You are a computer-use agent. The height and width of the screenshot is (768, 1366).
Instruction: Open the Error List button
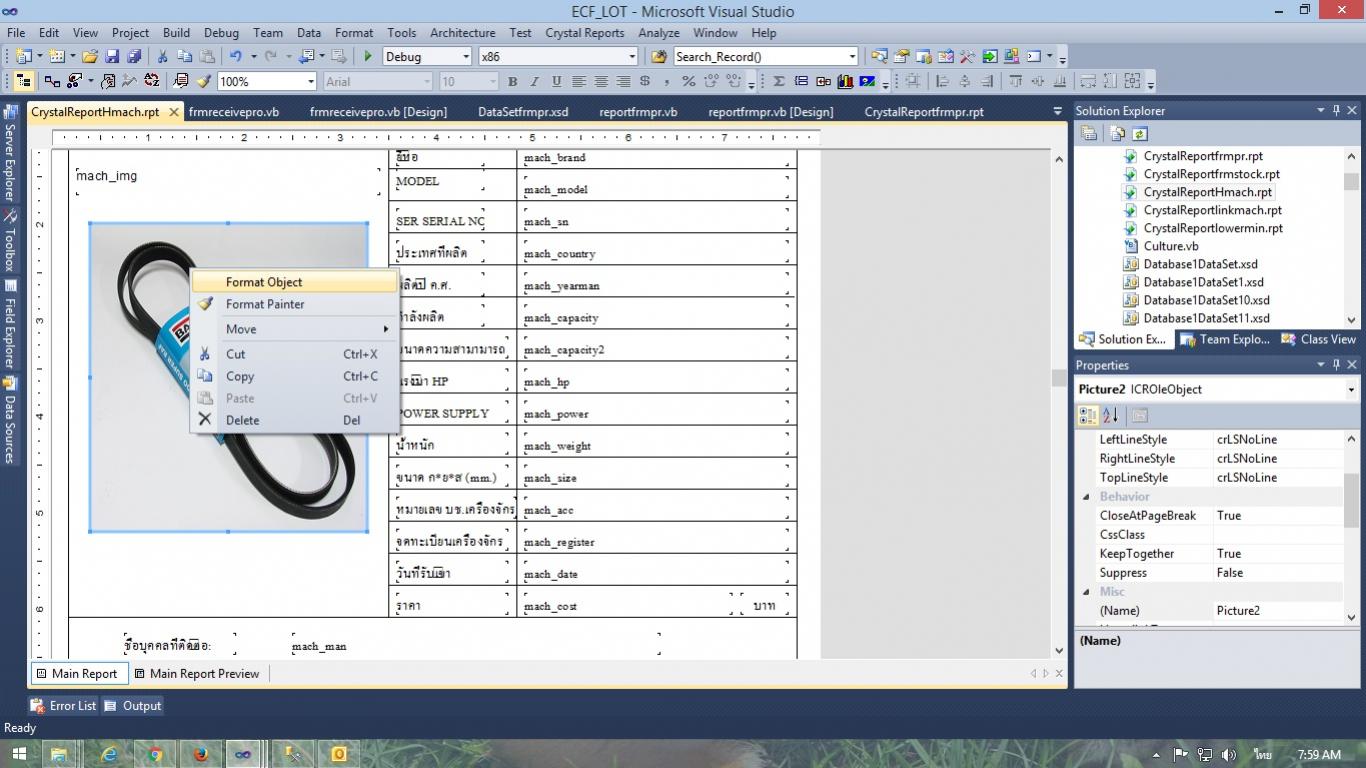pyautogui.click(x=64, y=706)
